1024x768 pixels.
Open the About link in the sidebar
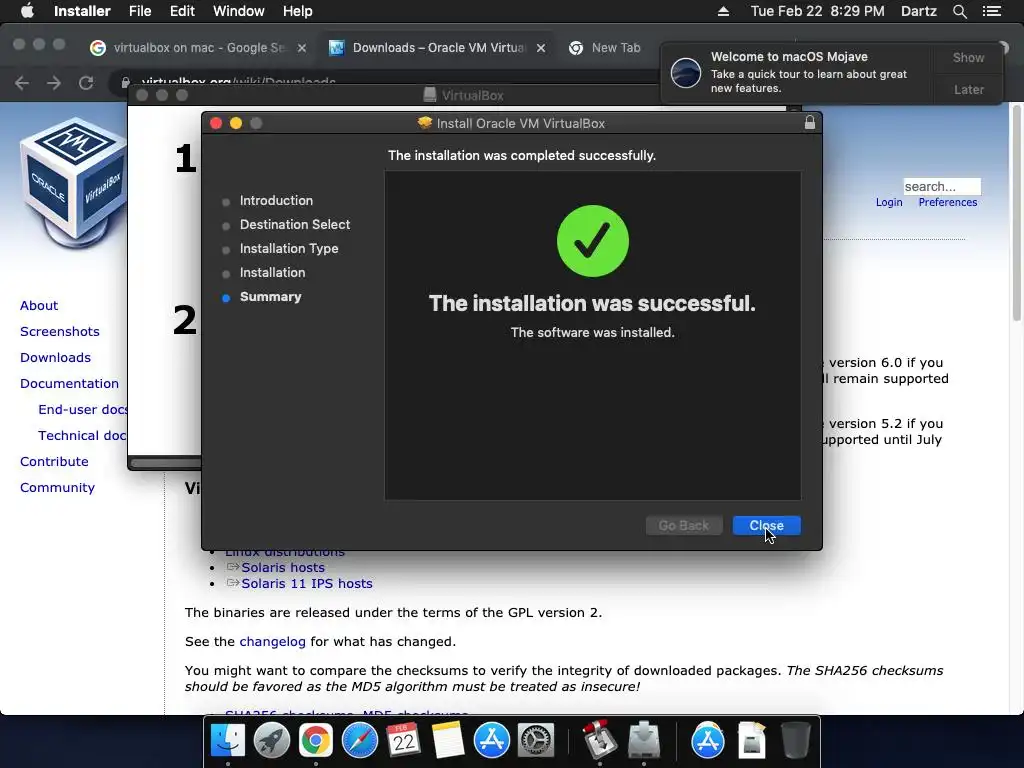39,306
